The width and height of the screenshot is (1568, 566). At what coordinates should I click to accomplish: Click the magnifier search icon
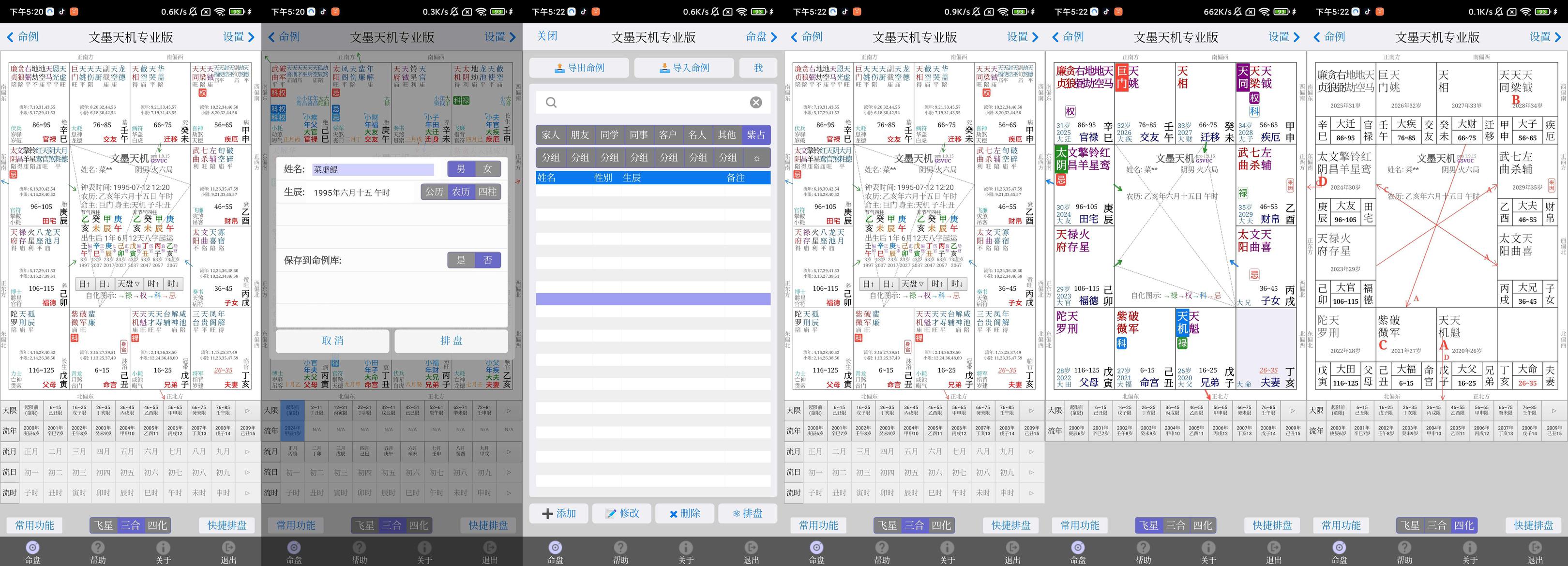pyautogui.click(x=551, y=102)
